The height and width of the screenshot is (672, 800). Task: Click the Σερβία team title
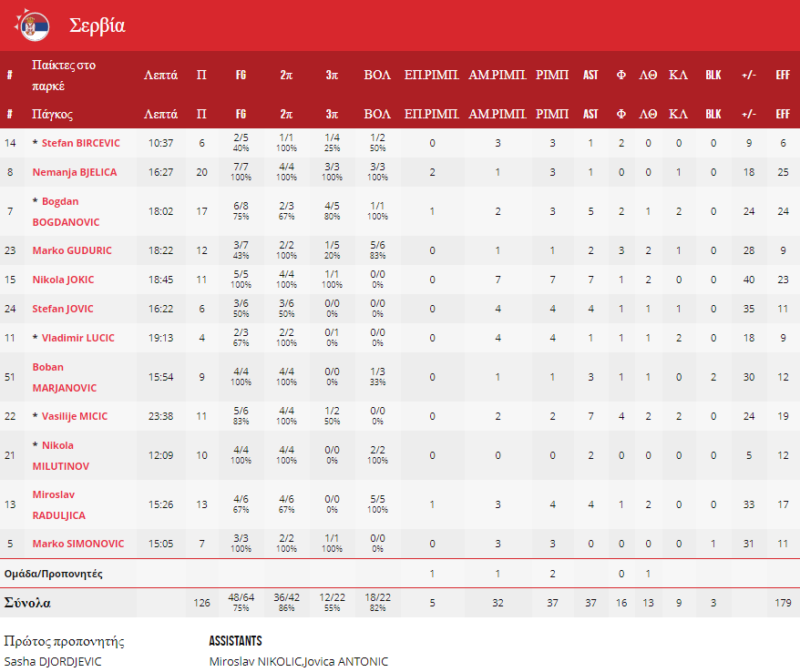click(x=97, y=26)
